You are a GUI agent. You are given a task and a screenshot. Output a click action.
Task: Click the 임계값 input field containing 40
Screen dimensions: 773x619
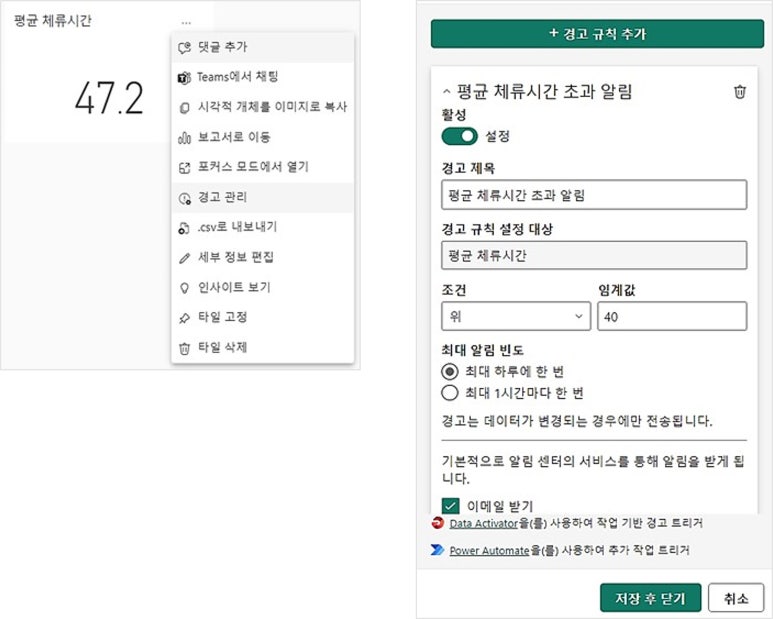click(671, 317)
